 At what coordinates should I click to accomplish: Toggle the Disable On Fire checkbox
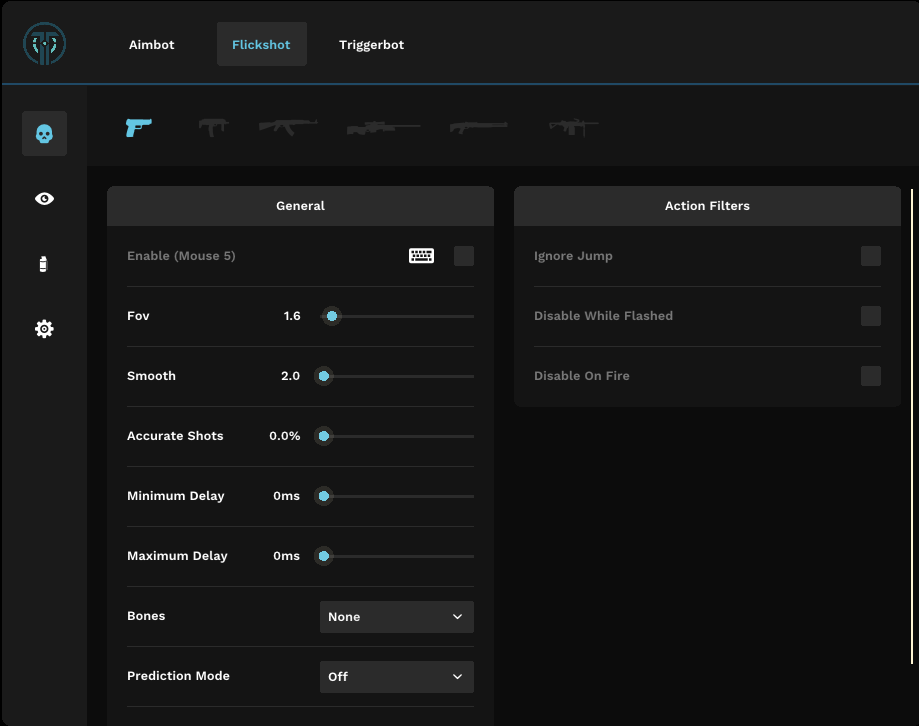[871, 376]
